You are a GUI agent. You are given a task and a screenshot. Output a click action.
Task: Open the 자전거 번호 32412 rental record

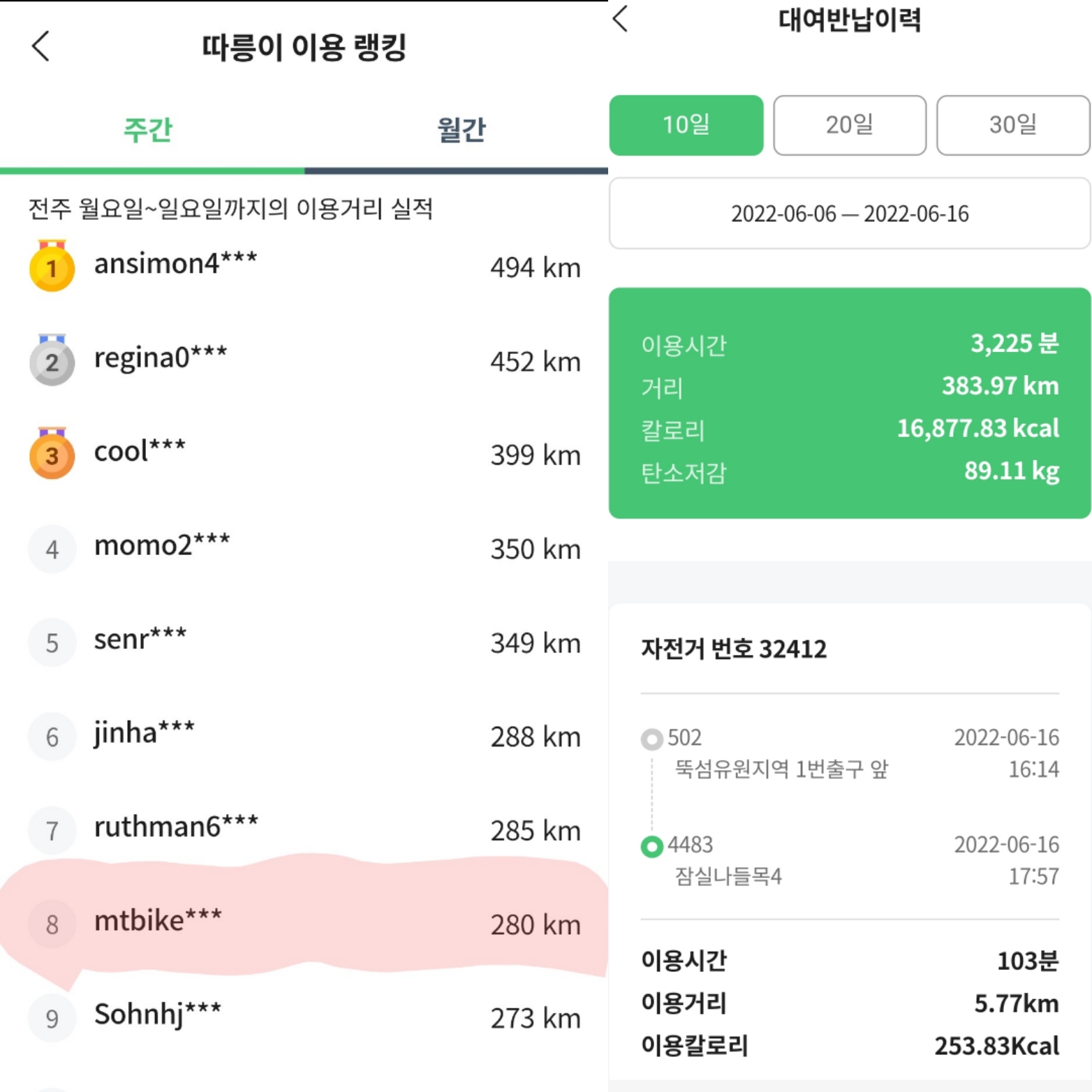734,649
